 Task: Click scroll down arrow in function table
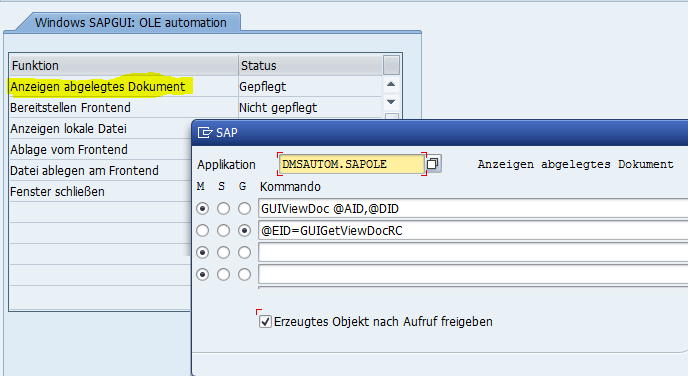tap(391, 102)
